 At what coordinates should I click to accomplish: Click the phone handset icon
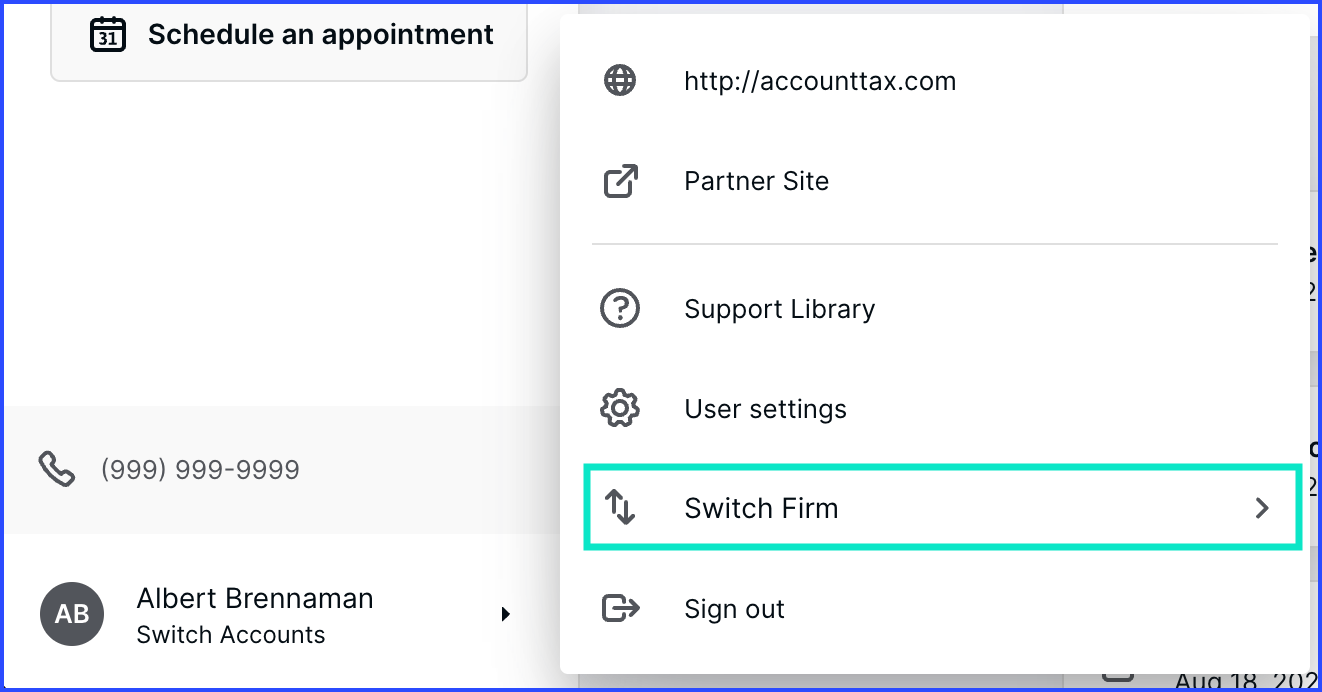(57, 468)
